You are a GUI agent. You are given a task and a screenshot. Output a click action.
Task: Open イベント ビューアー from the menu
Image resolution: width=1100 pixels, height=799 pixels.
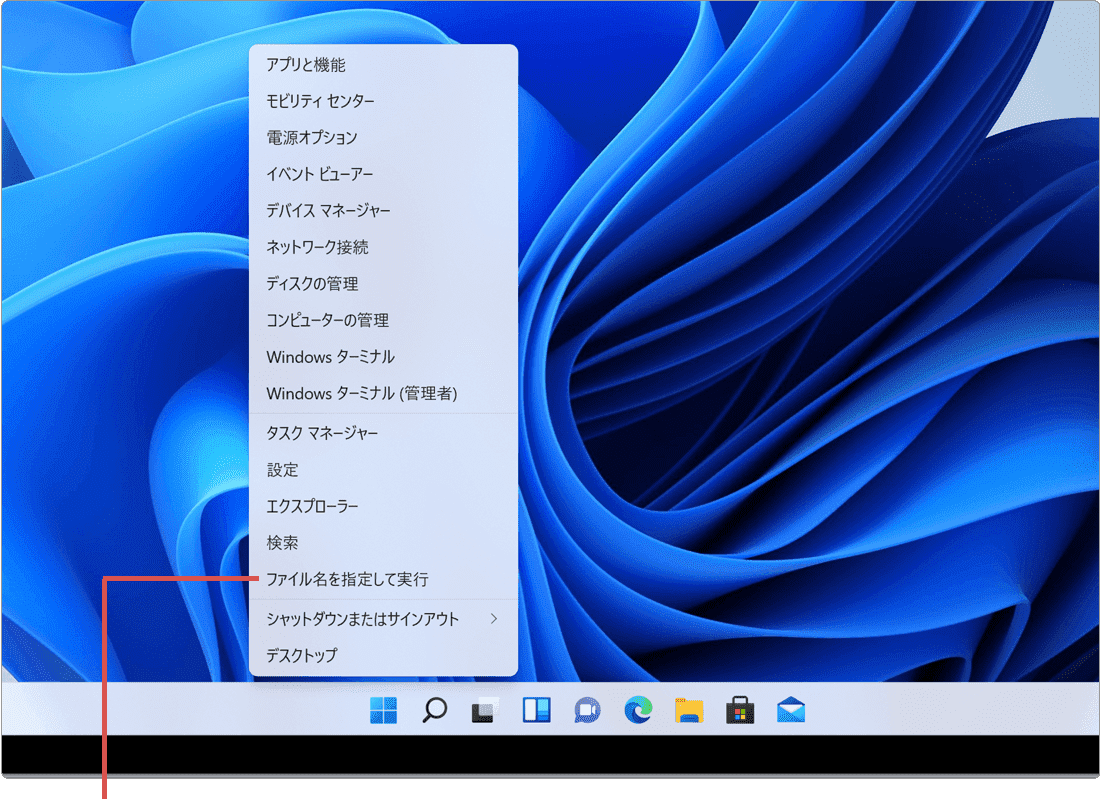(321, 174)
